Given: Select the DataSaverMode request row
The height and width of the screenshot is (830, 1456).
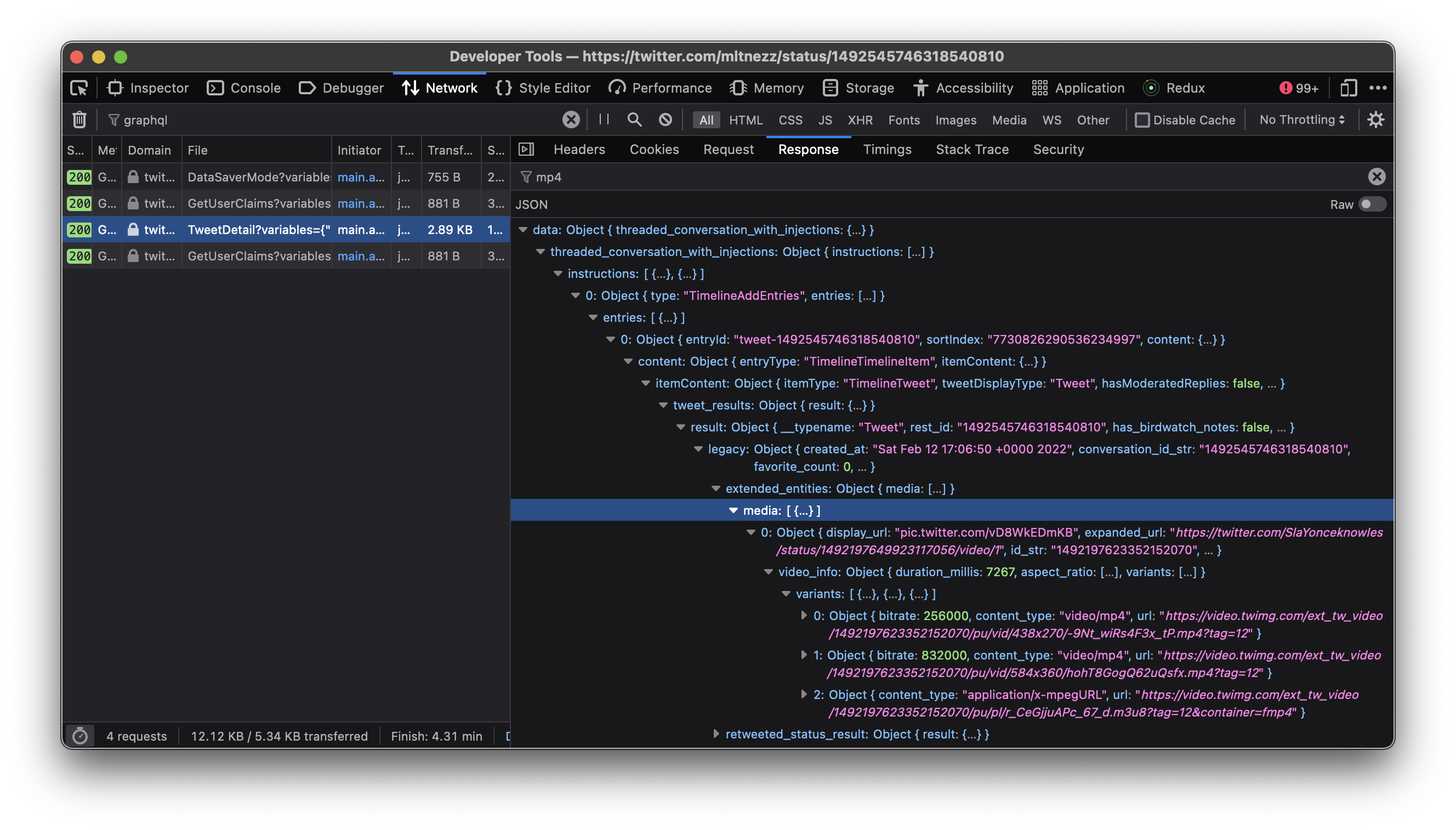Looking at the screenshot, I should pos(257,177).
